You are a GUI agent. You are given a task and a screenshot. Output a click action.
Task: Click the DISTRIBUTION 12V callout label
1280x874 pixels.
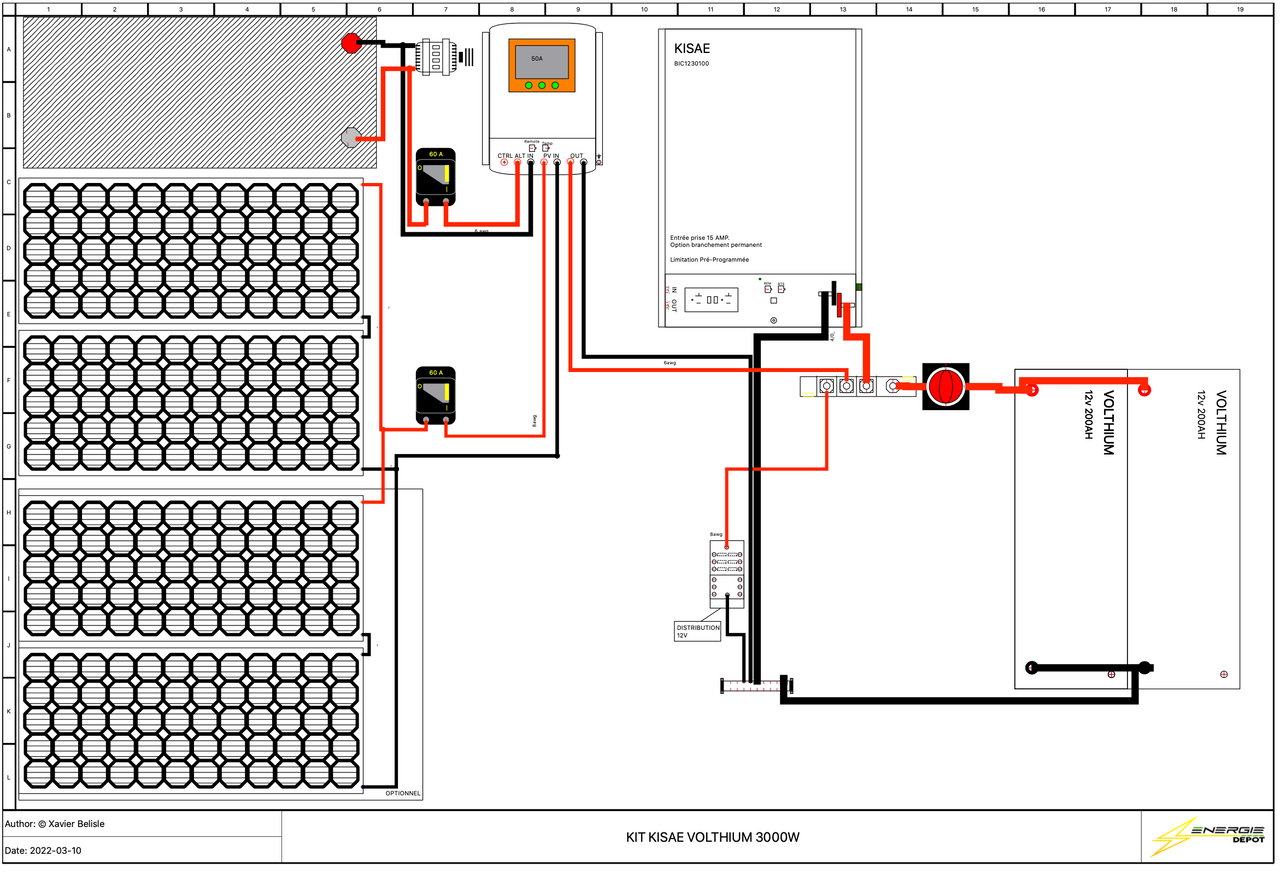coord(697,631)
